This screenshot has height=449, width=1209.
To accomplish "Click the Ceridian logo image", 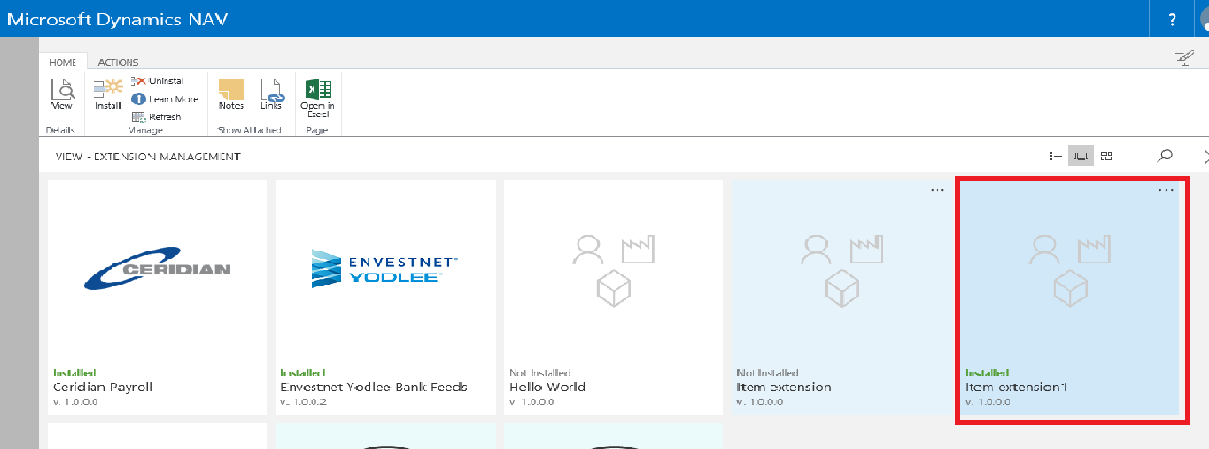I will tap(157, 269).
